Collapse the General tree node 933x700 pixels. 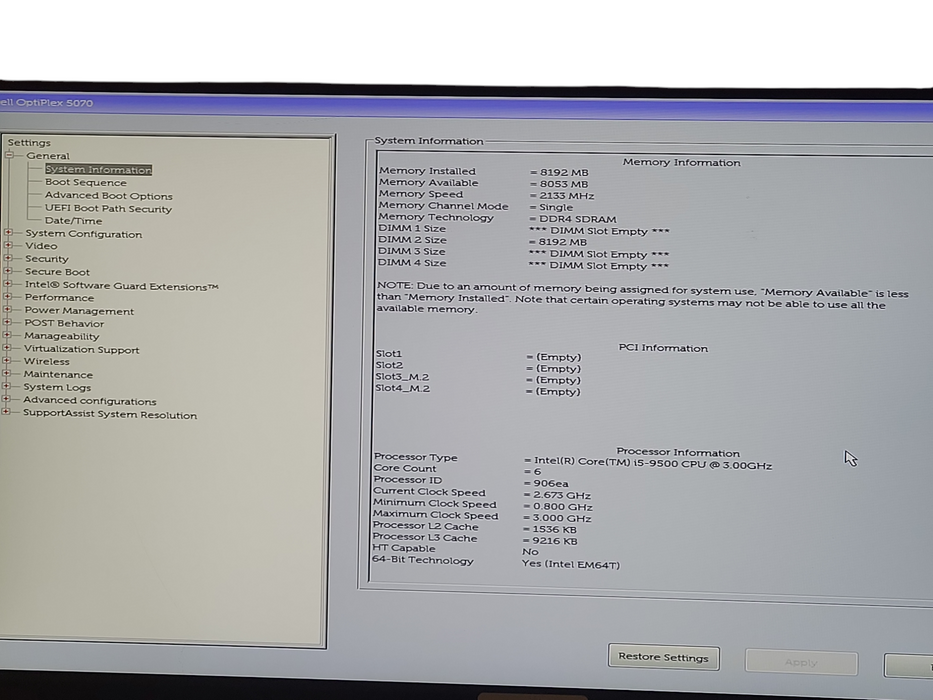(x=10, y=155)
